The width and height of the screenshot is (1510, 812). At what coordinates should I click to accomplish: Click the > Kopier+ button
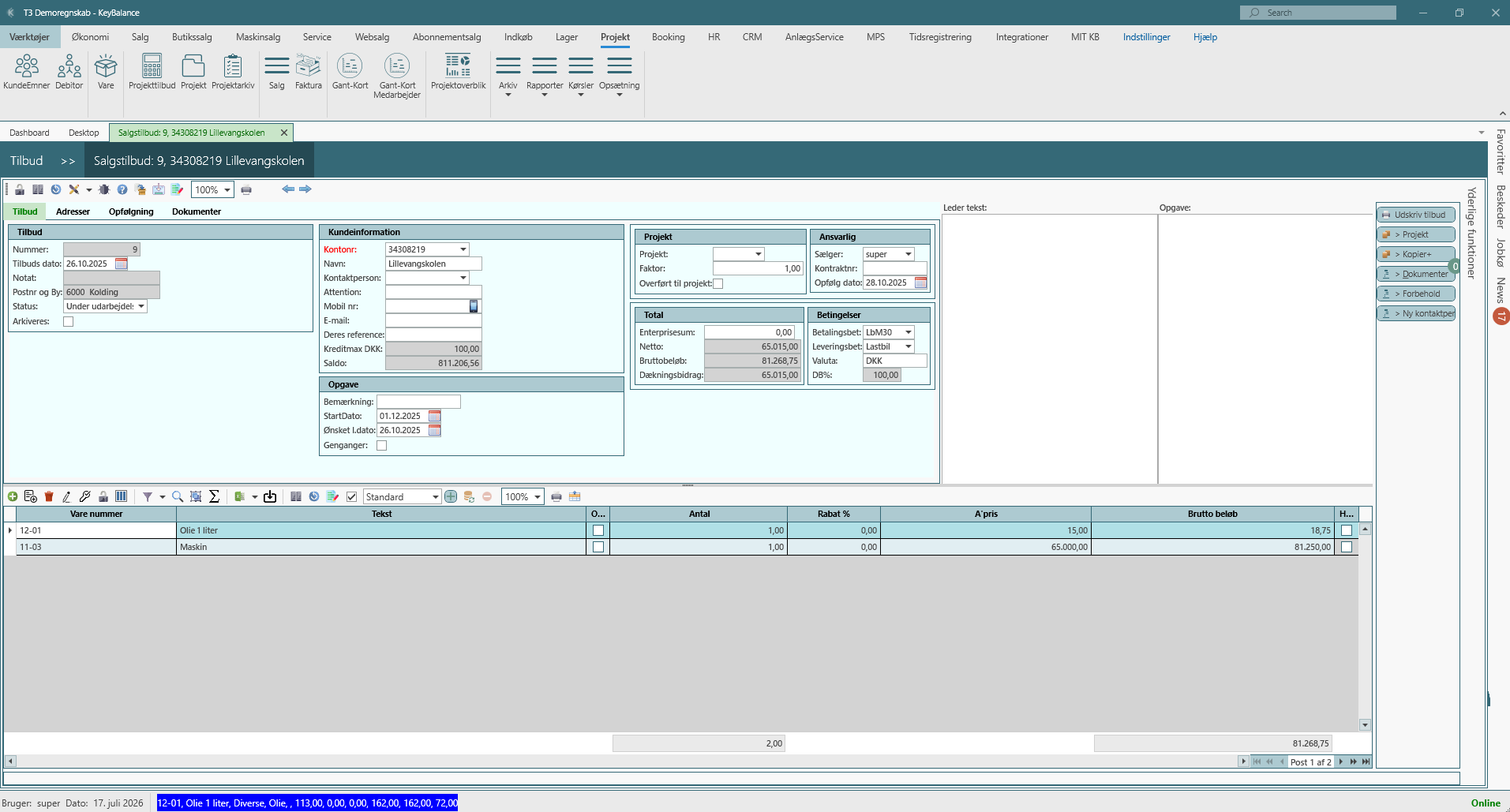(x=1415, y=254)
